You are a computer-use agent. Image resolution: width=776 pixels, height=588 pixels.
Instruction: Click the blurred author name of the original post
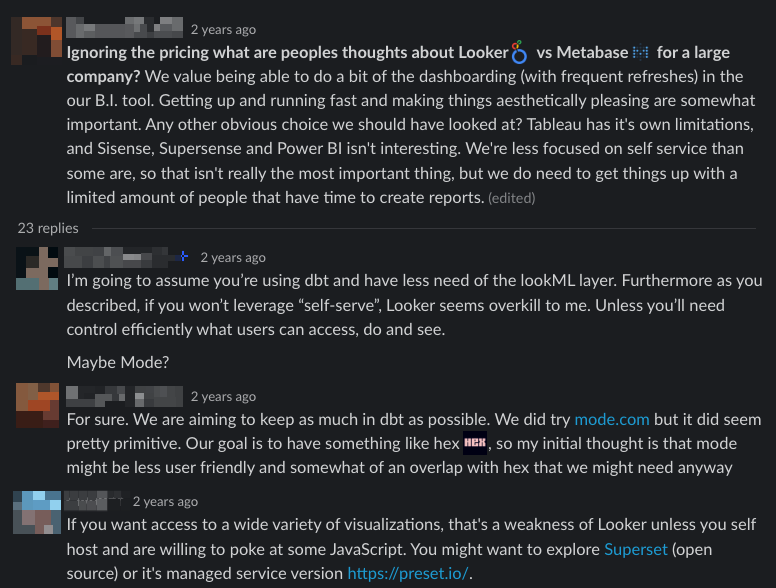(124, 30)
